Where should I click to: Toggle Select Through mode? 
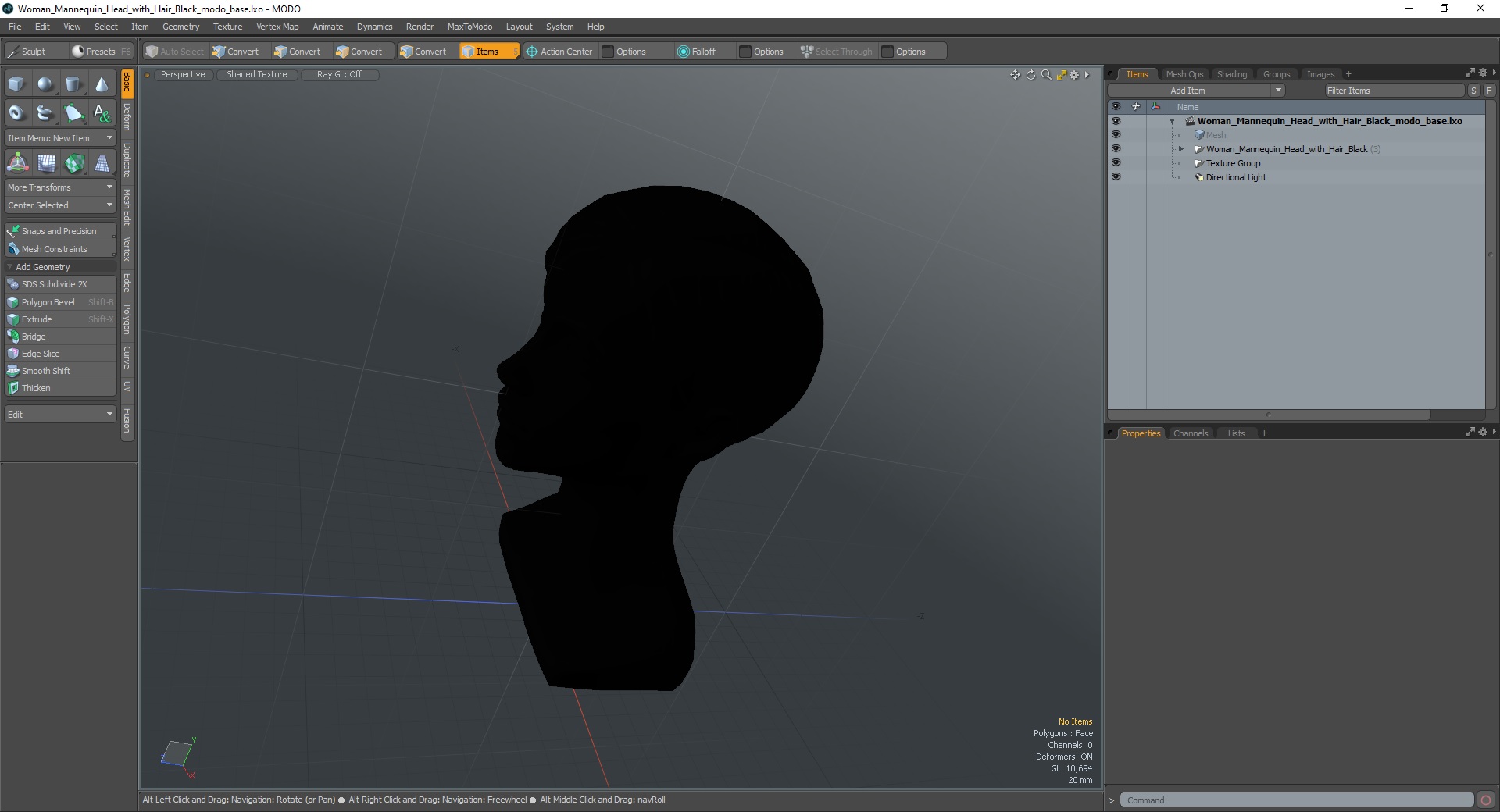pyautogui.click(x=837, y=52)
